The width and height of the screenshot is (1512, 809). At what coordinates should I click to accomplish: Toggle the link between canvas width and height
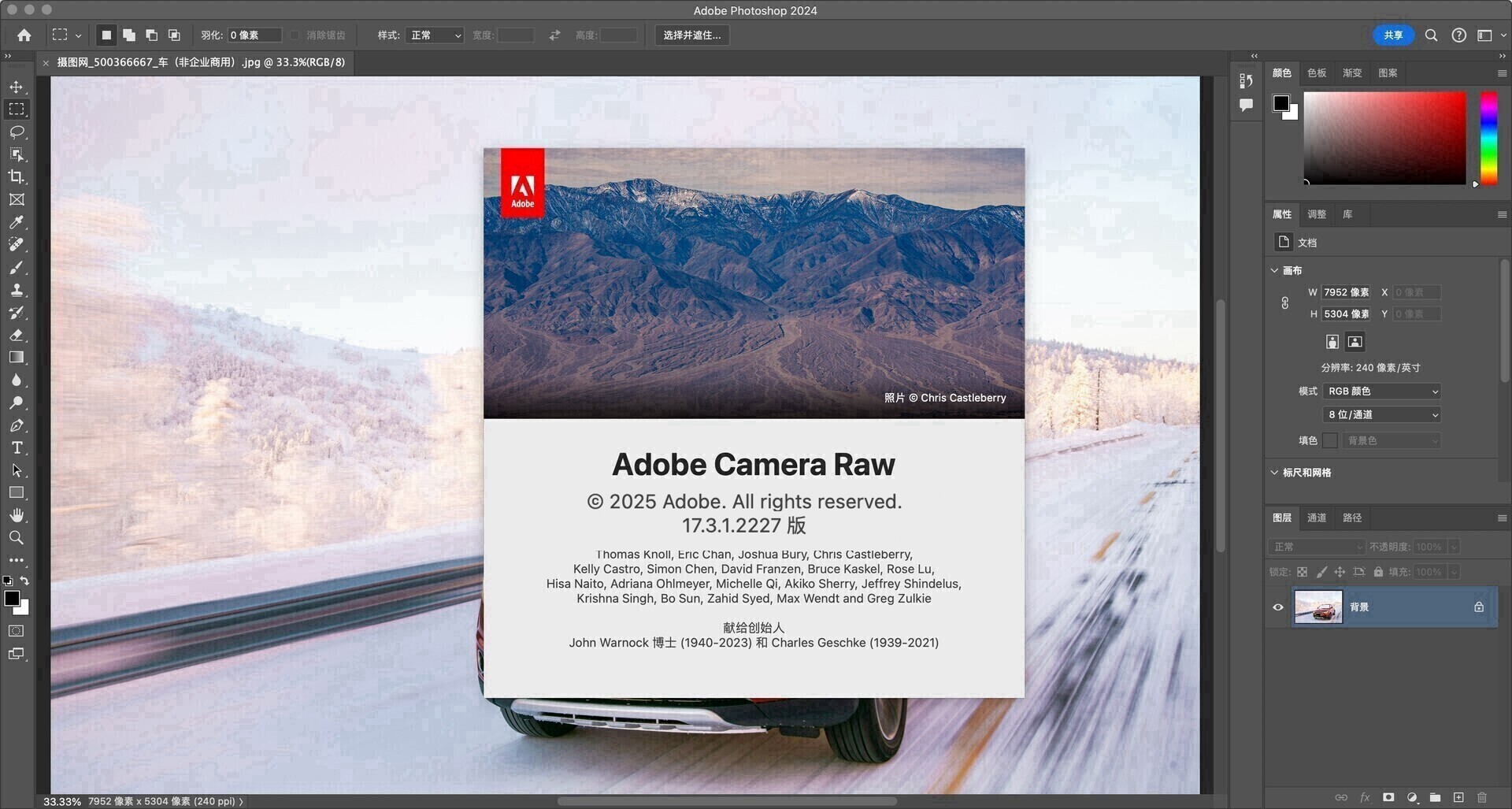tap(1285, 302)
